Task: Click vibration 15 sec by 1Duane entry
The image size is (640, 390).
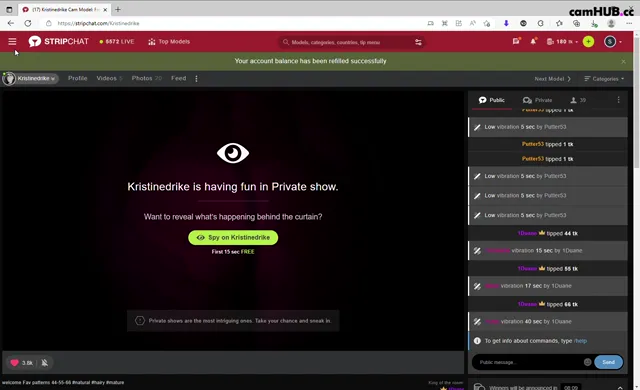Action: [x=547, y=250]
